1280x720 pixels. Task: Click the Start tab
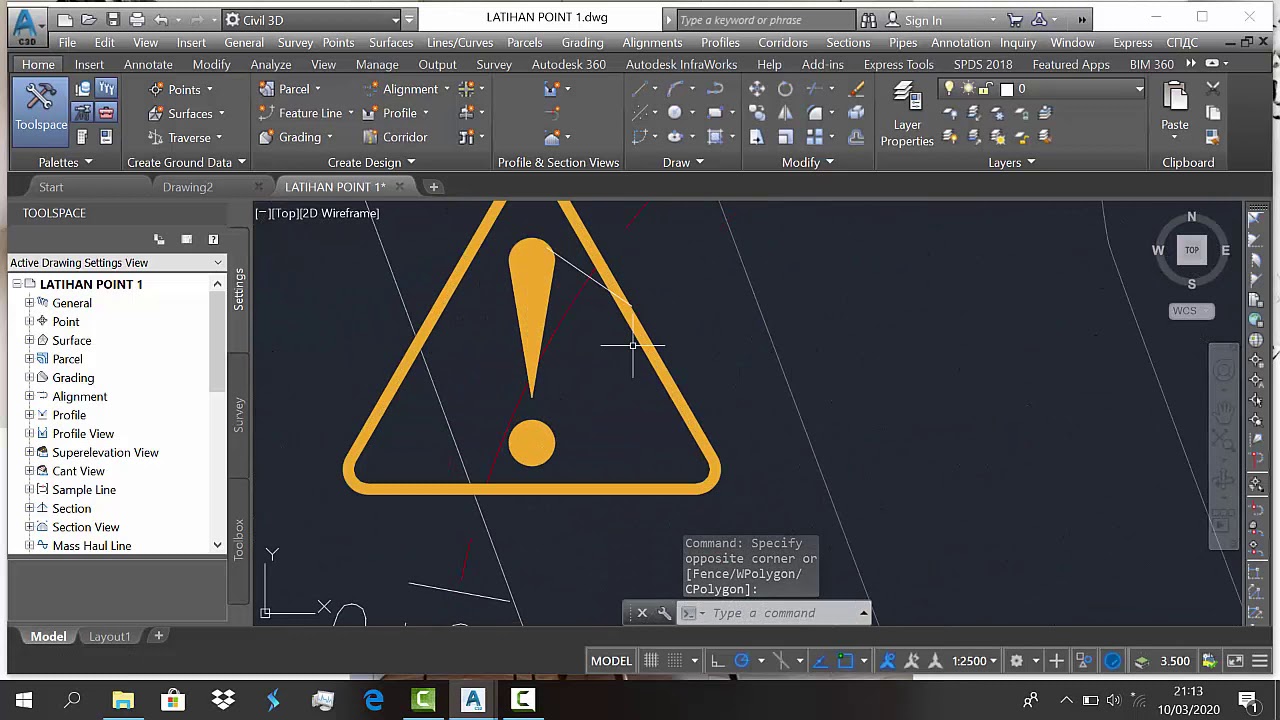(51, 187)
